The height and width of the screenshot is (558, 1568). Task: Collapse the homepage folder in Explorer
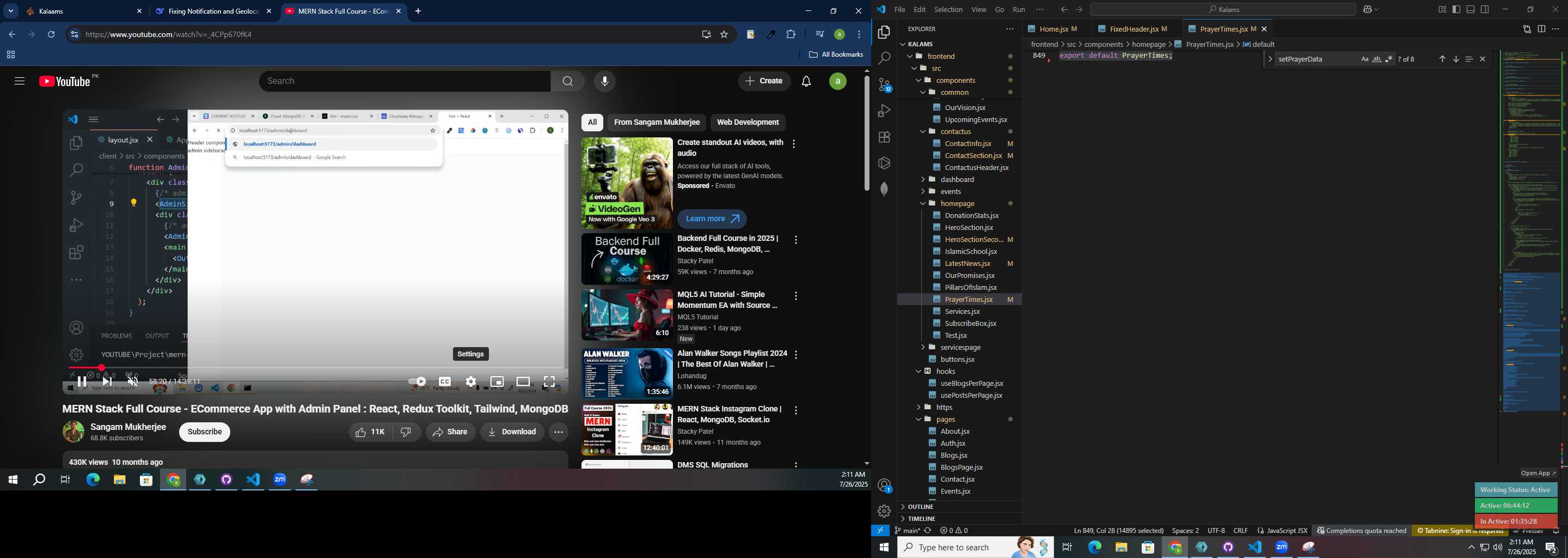click(x=958, y=203)
